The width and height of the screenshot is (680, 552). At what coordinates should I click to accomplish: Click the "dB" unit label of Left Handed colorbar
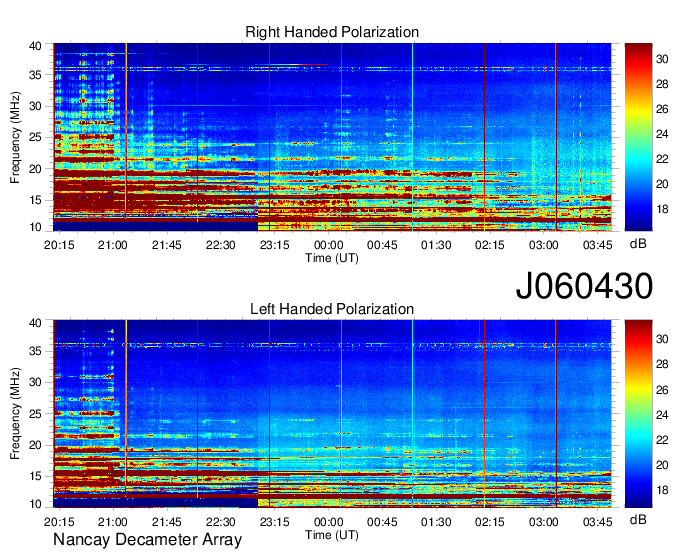638,519
